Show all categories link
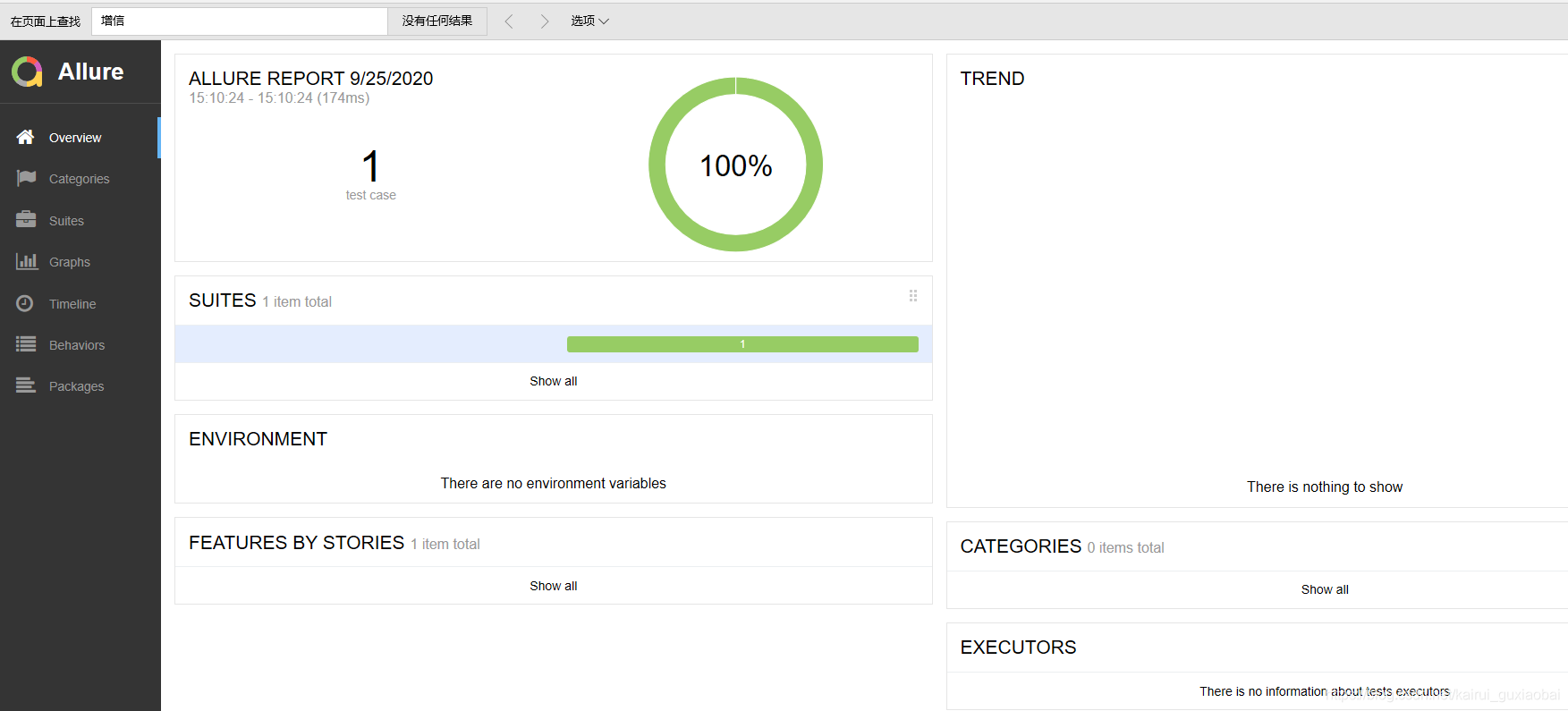This screenshot has width=1568, height=711. coord(1325,589)
